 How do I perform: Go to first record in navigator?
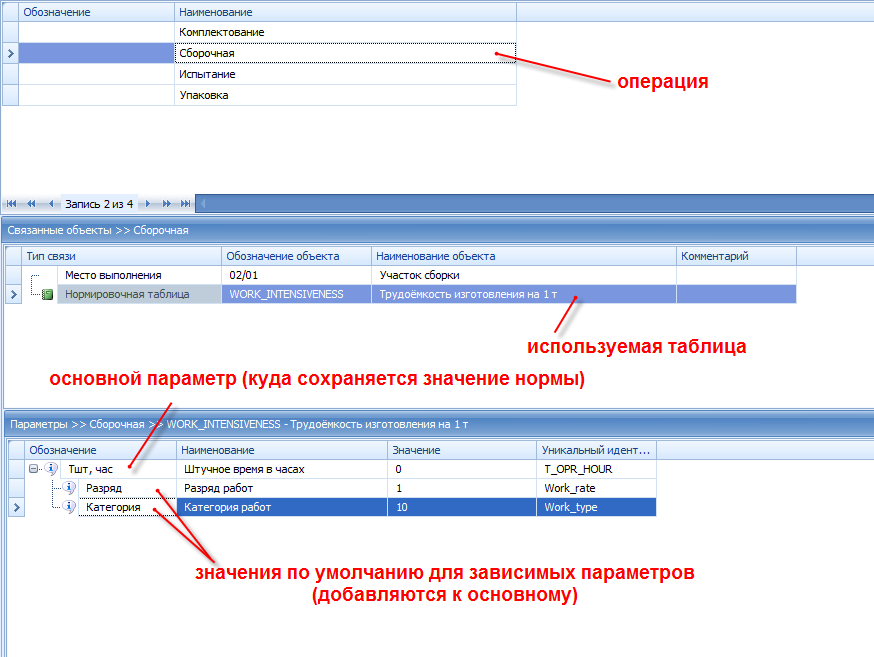pyautogui.click(x=11, y=204)
